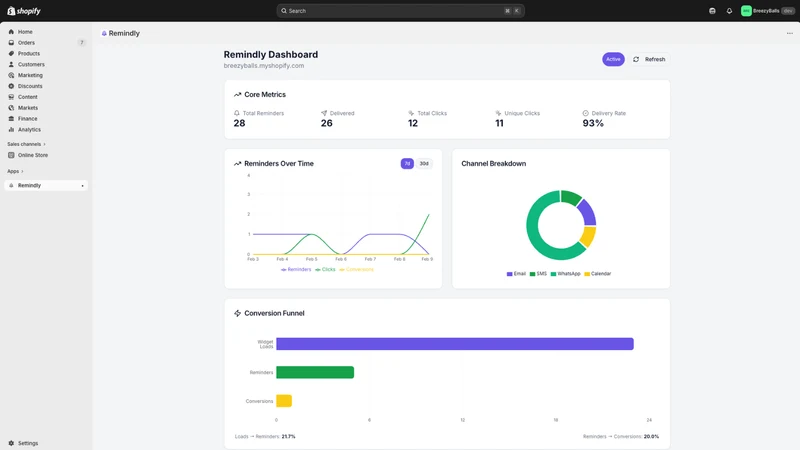Click the Remindly breadcrumb title
Viewport: 800px width, 450px height.
(124, 33)
